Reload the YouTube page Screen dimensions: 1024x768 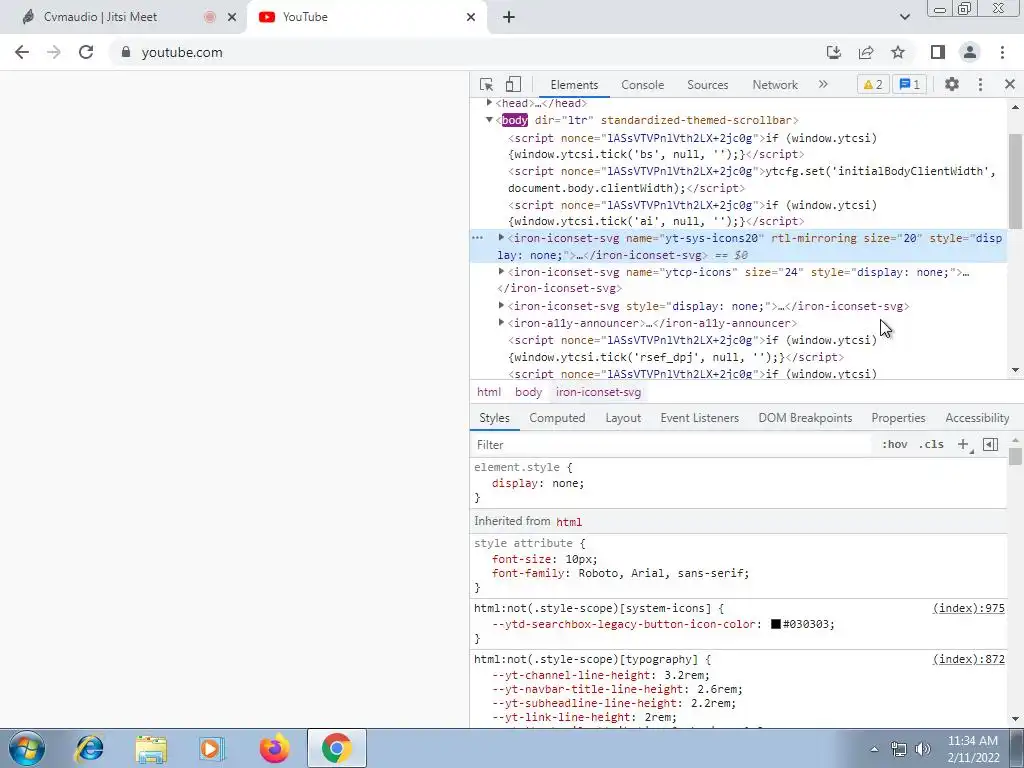[x=86, y=52]
